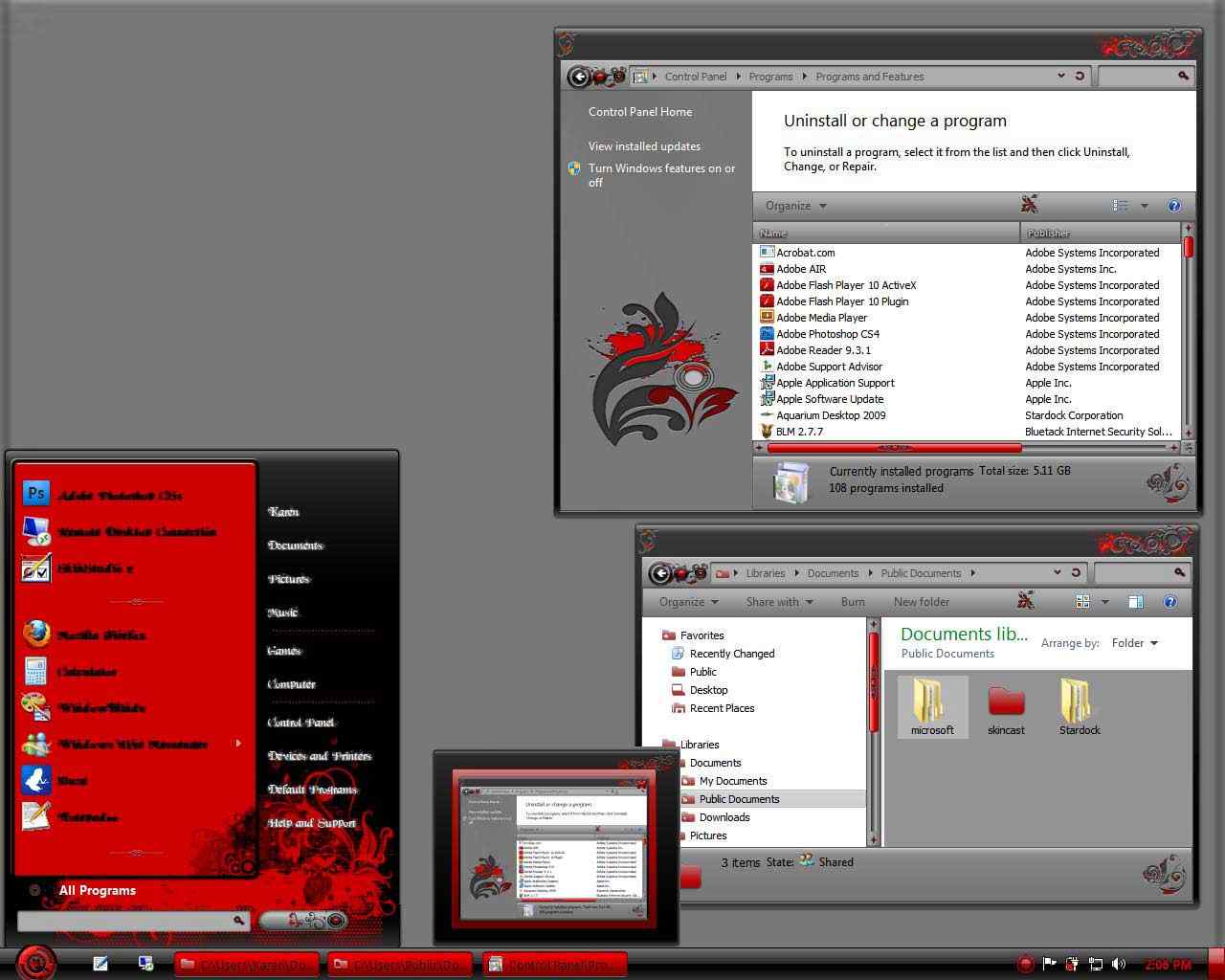Click Turn Windows features on or off

click(x=662, y=175)
